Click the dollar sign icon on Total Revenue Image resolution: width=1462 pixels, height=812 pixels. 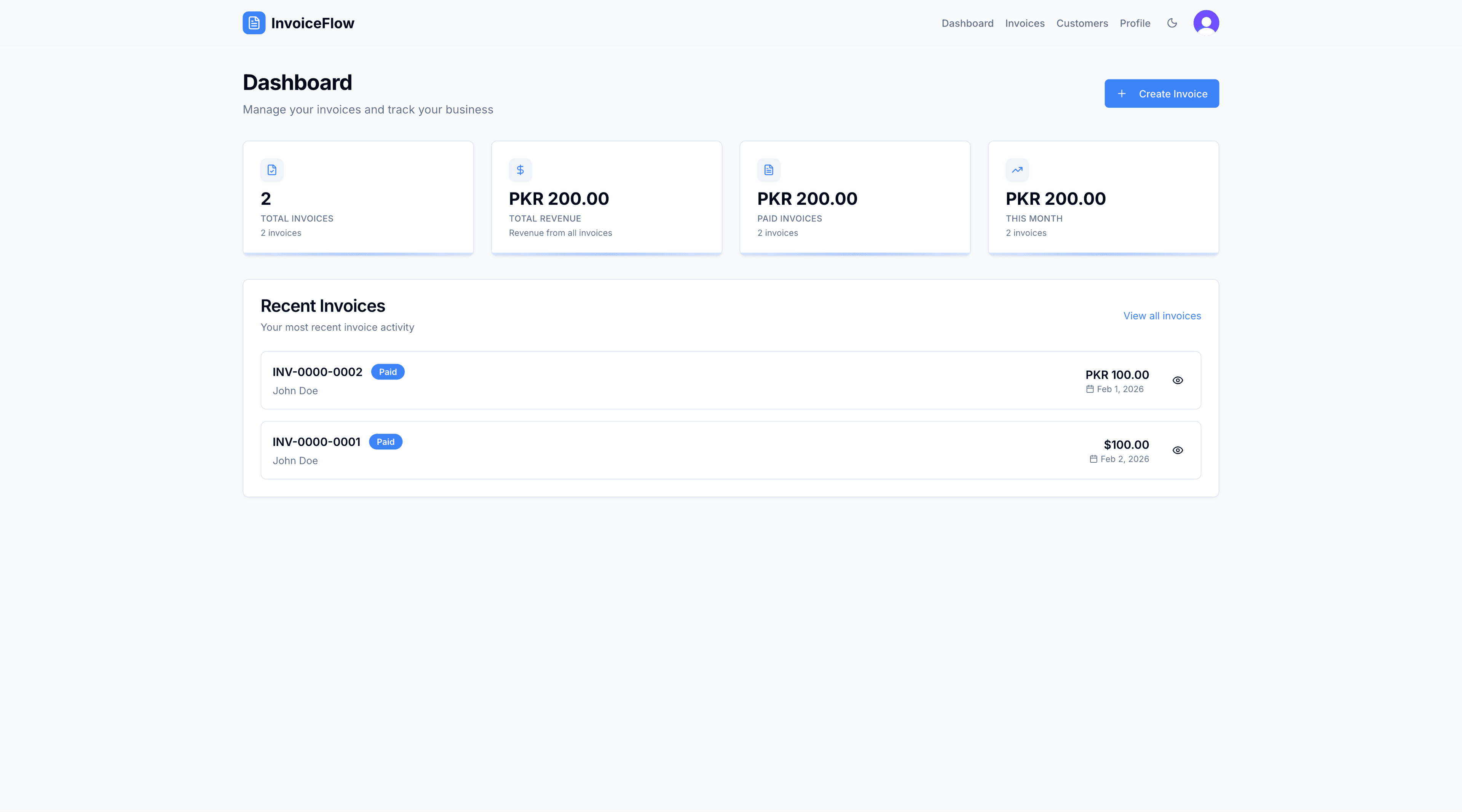(520, 170)
